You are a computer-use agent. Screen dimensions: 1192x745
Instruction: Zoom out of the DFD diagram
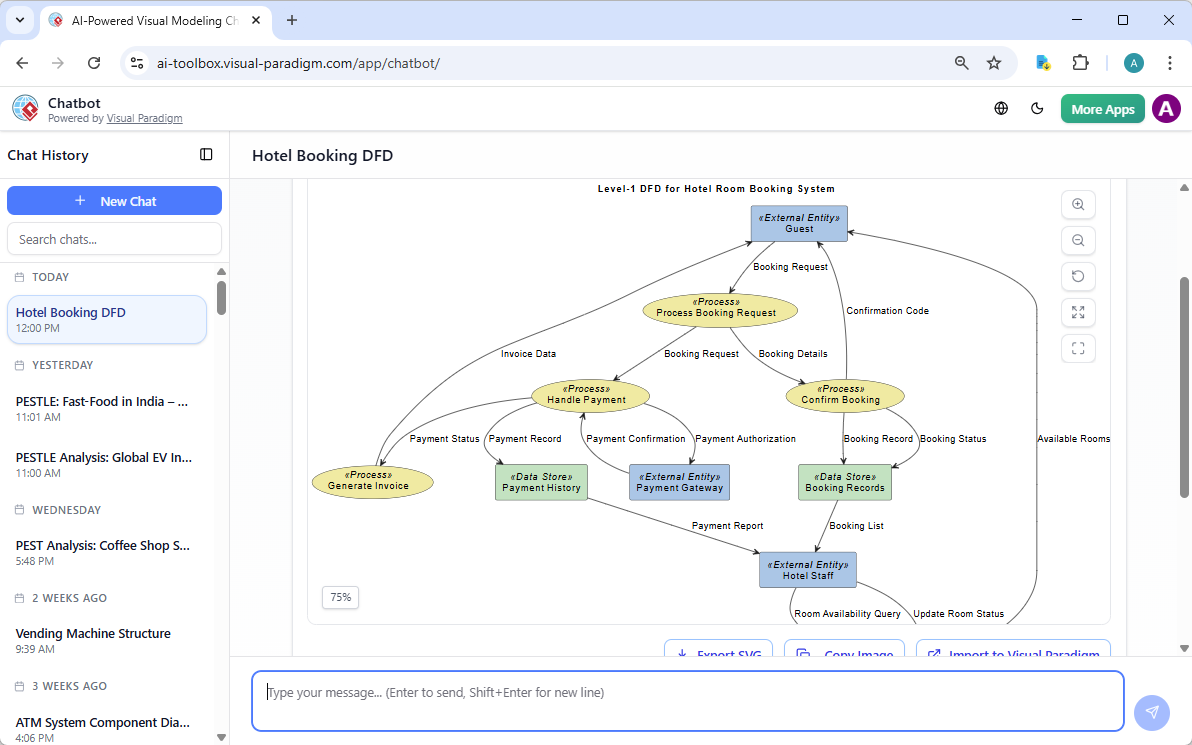1078,240
